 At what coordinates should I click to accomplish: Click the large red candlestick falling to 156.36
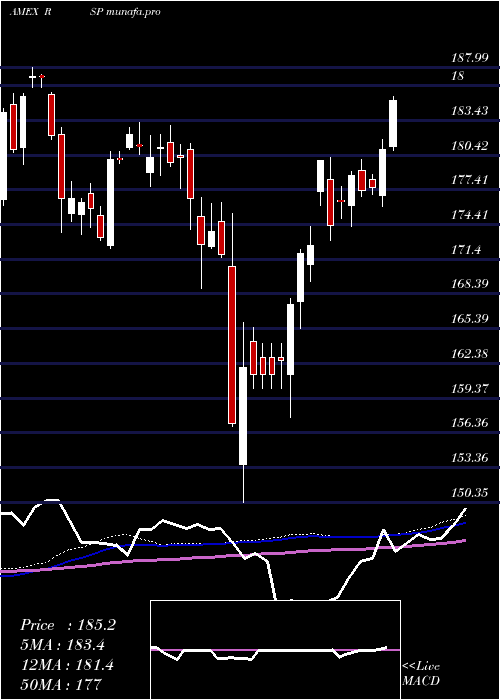232,345
